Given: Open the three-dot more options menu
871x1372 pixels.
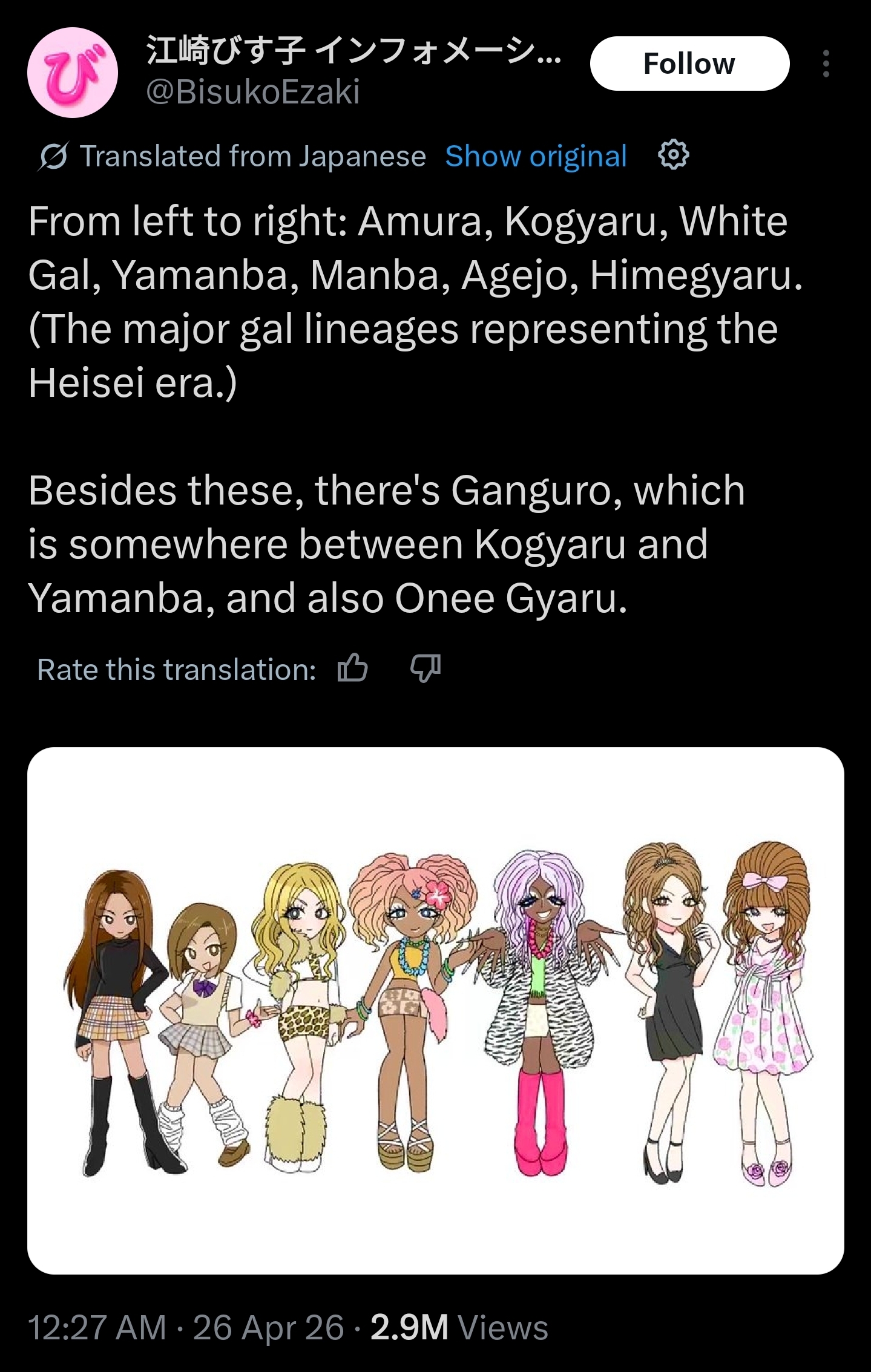Looking at the screenshot, I should tap(826, 64).
